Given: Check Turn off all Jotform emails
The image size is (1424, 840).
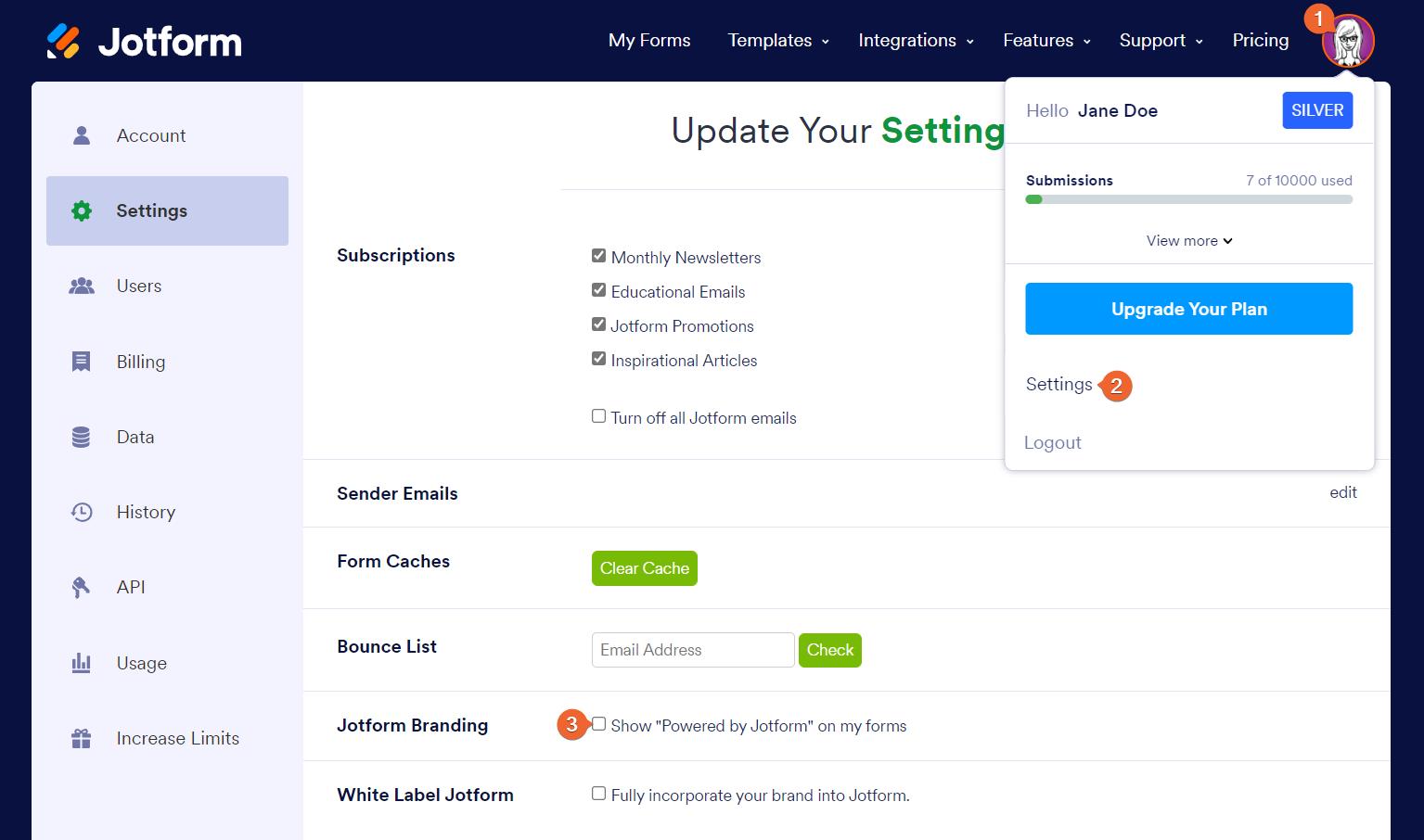Looking at the screenshot, I should point(598,416).
